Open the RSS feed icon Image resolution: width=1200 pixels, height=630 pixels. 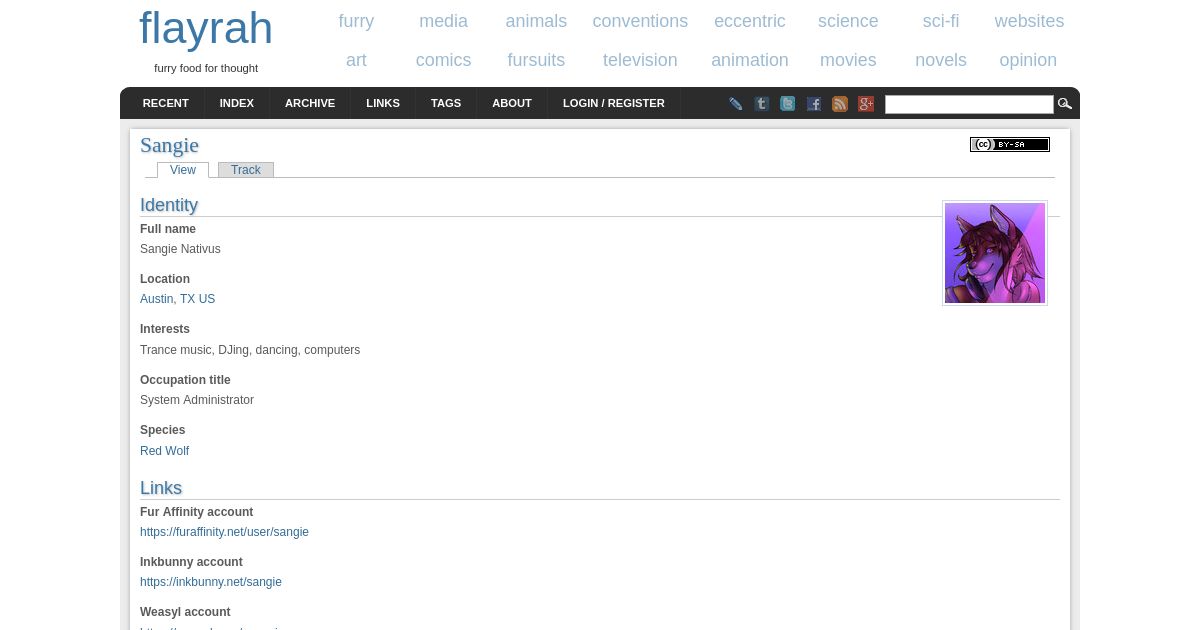[x=840, y=104]
